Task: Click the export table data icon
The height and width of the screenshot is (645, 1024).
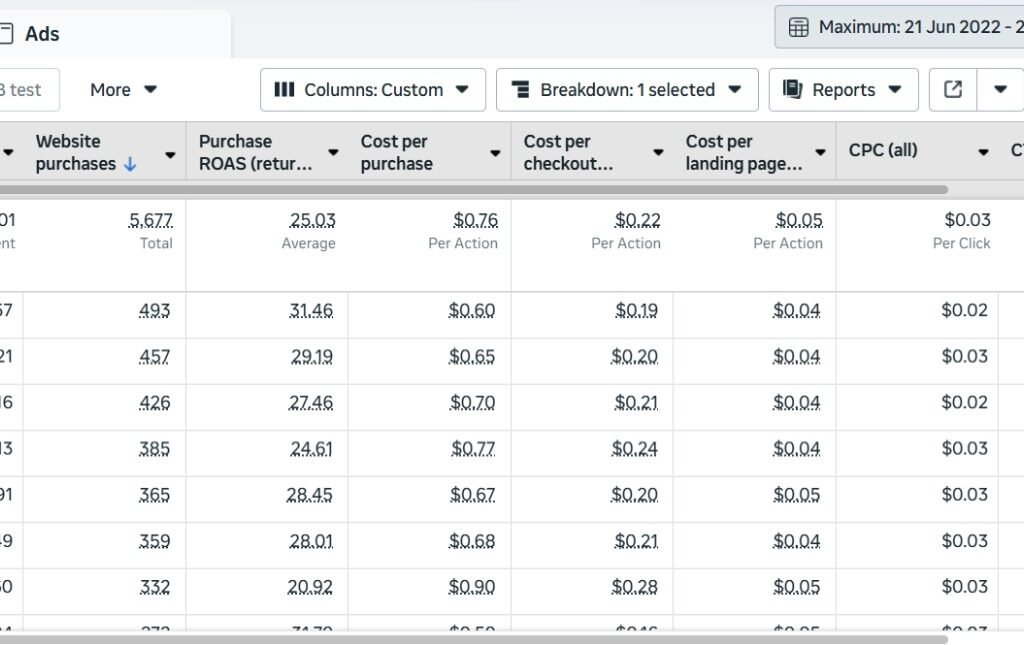Action: pos(953,90)
